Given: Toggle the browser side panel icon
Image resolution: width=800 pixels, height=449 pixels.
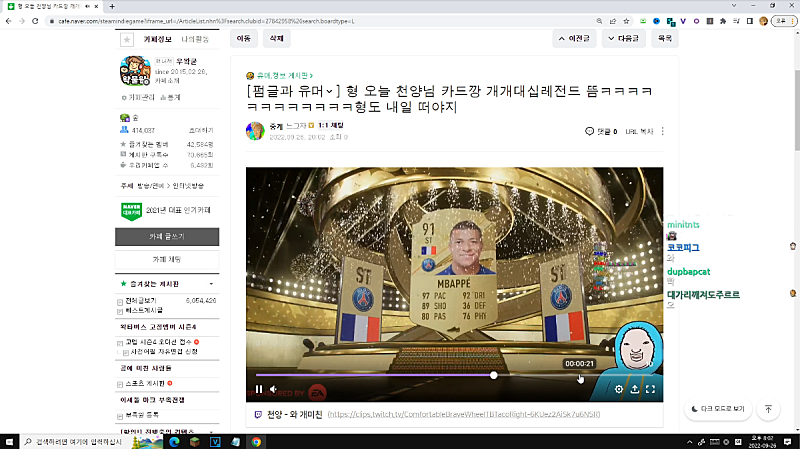Looking at the screenshot, I should point(749,21).
